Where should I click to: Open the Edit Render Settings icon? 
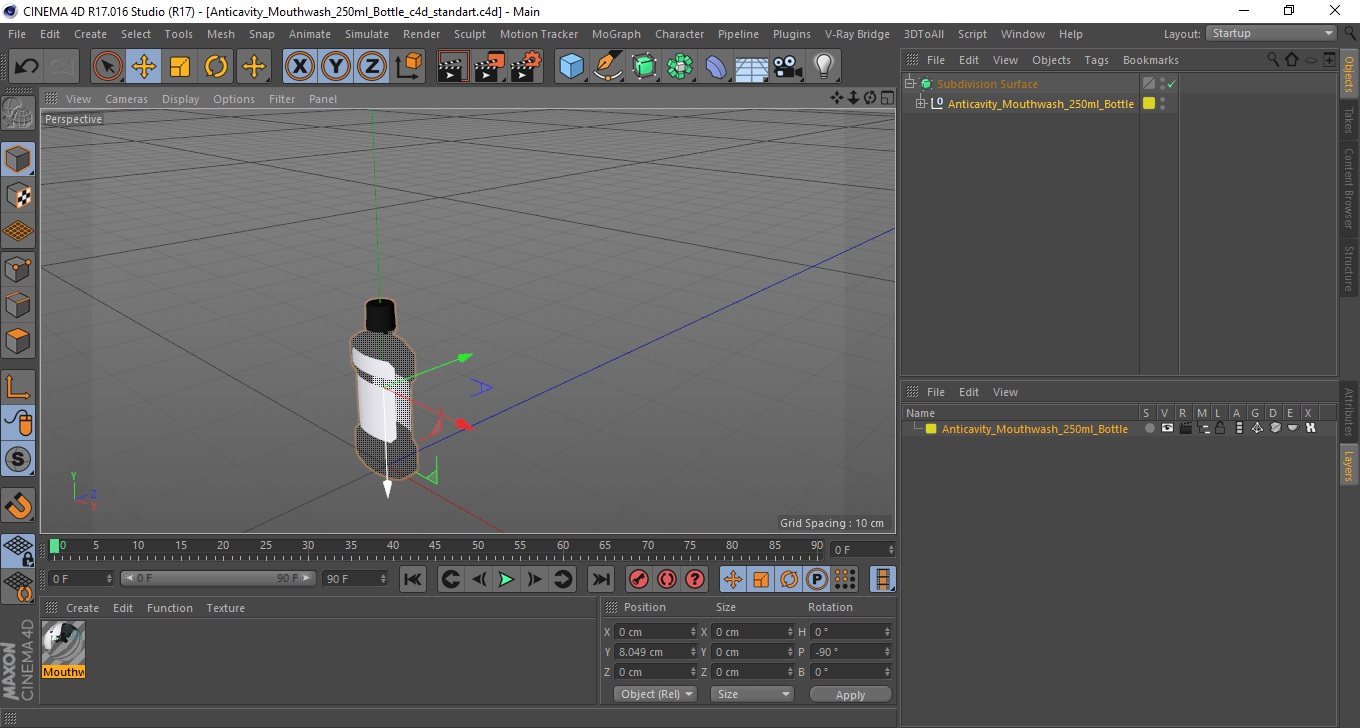[x=525, y=67]
